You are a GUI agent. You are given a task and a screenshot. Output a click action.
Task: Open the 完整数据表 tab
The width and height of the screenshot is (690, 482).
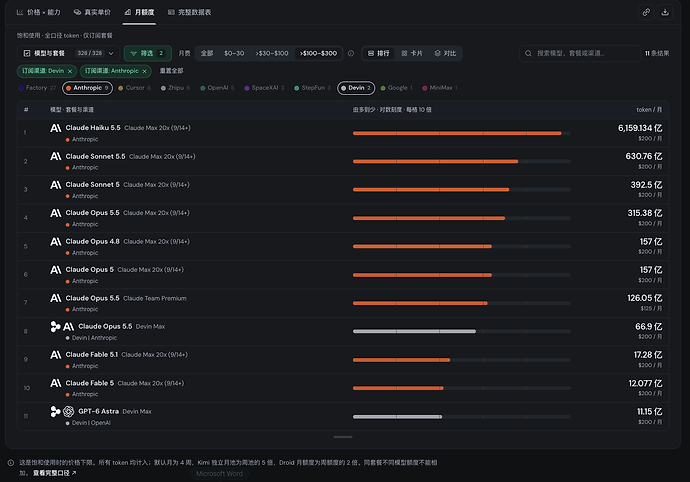pos(190,12)
